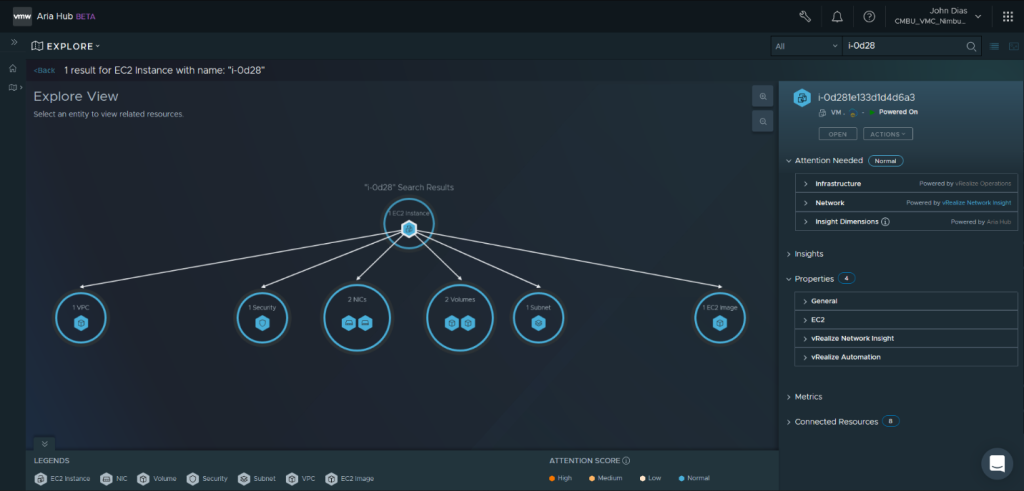Zoom in on the Explore View
Screen dimensions: 1024x491
[762, 96]
